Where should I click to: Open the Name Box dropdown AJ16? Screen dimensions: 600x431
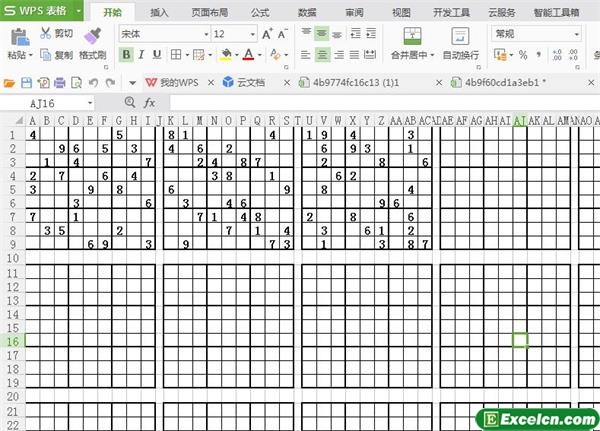[90, 103]
